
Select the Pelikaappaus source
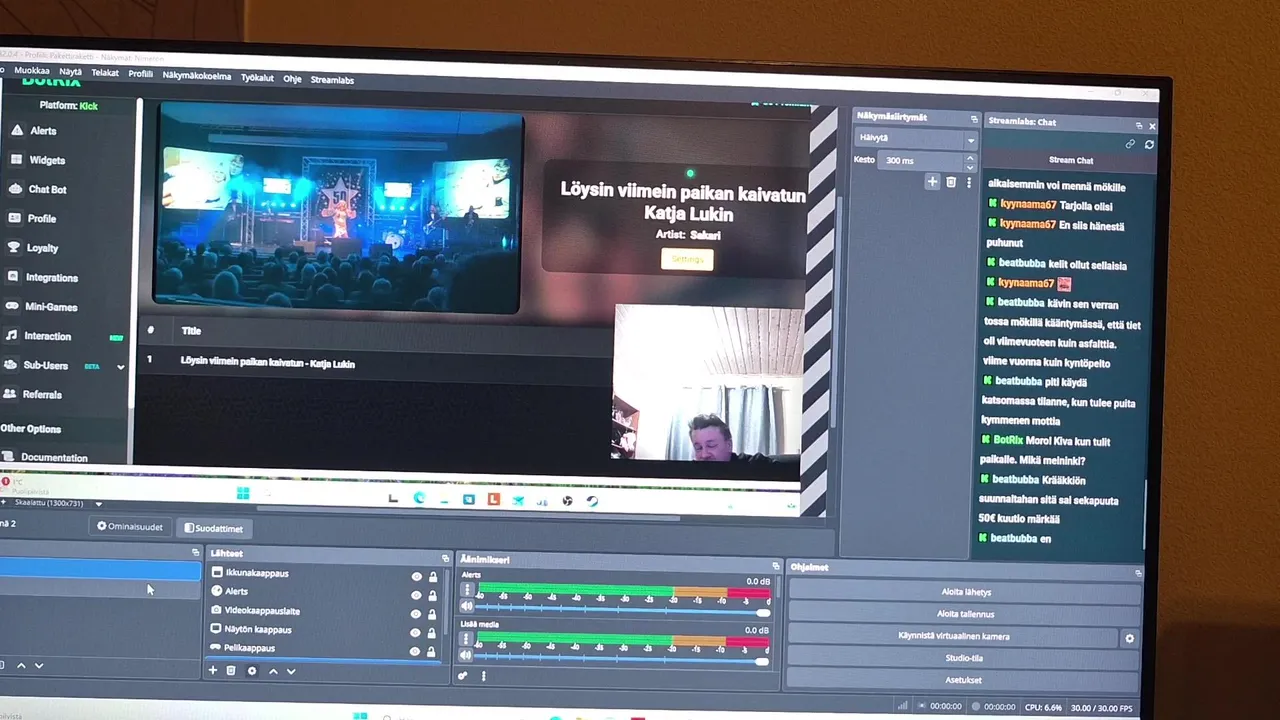(x=249, y=648)
